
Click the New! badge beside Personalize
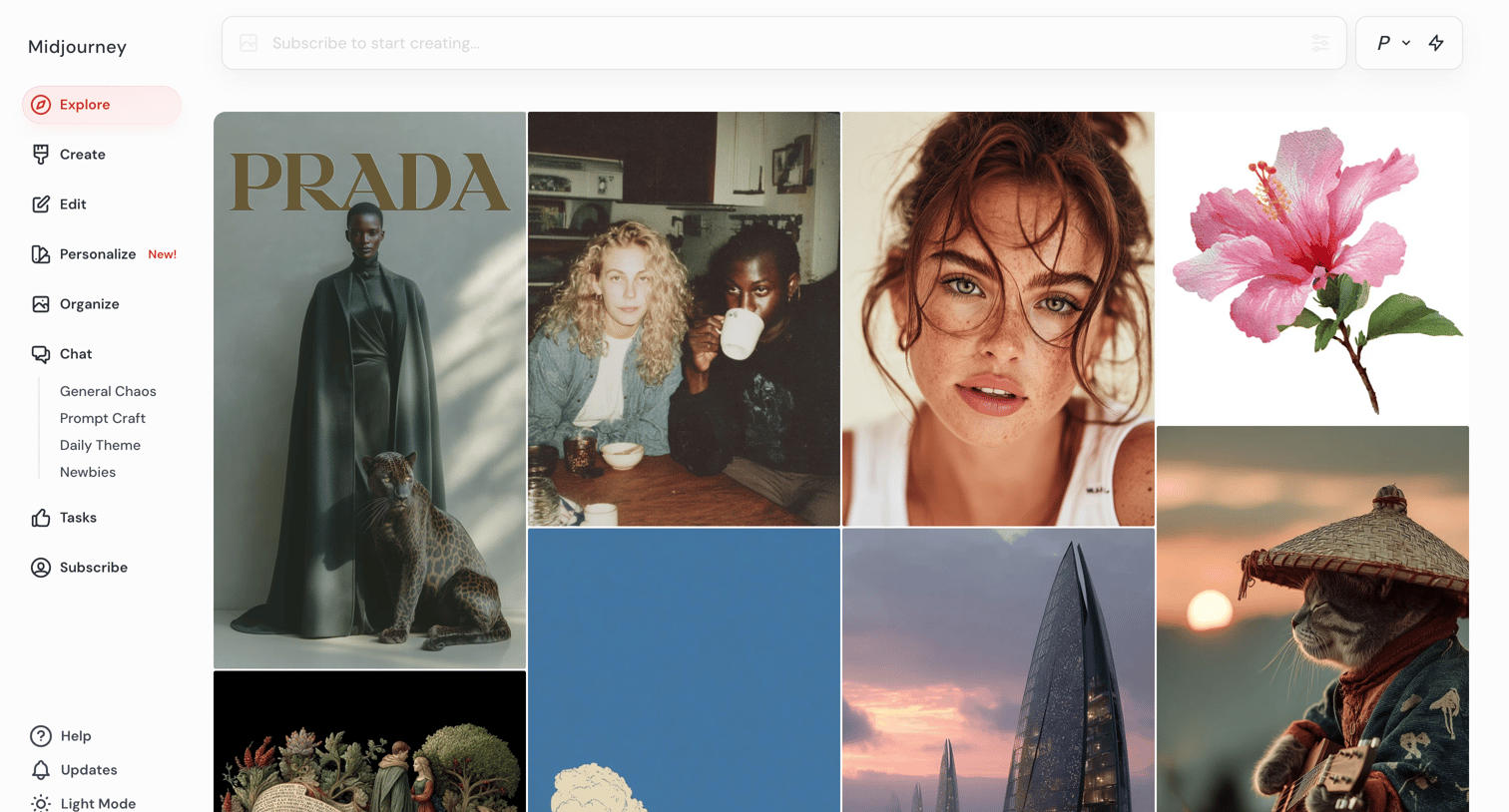pyautogui.click(x=162, y=254)
